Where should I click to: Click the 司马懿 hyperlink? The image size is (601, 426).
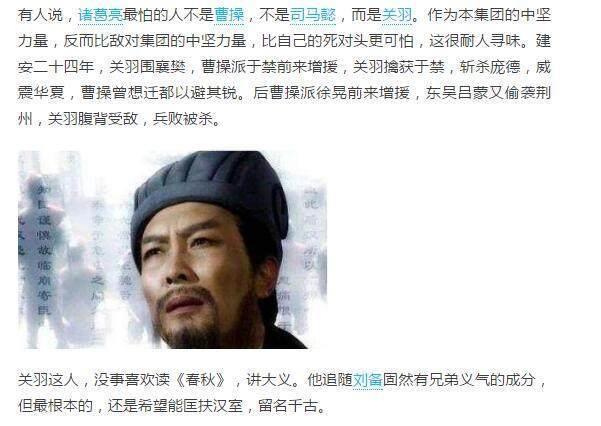coord(313,15)
